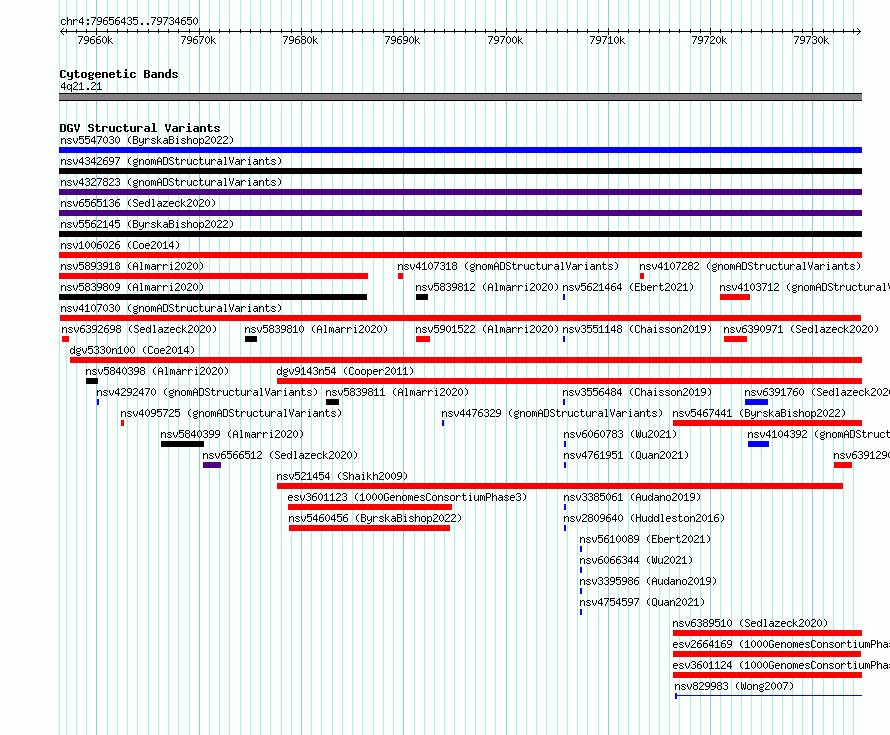
Task: Open nsv3556484 (Chaisson2019) label
Action: click(x=637, y=392)
